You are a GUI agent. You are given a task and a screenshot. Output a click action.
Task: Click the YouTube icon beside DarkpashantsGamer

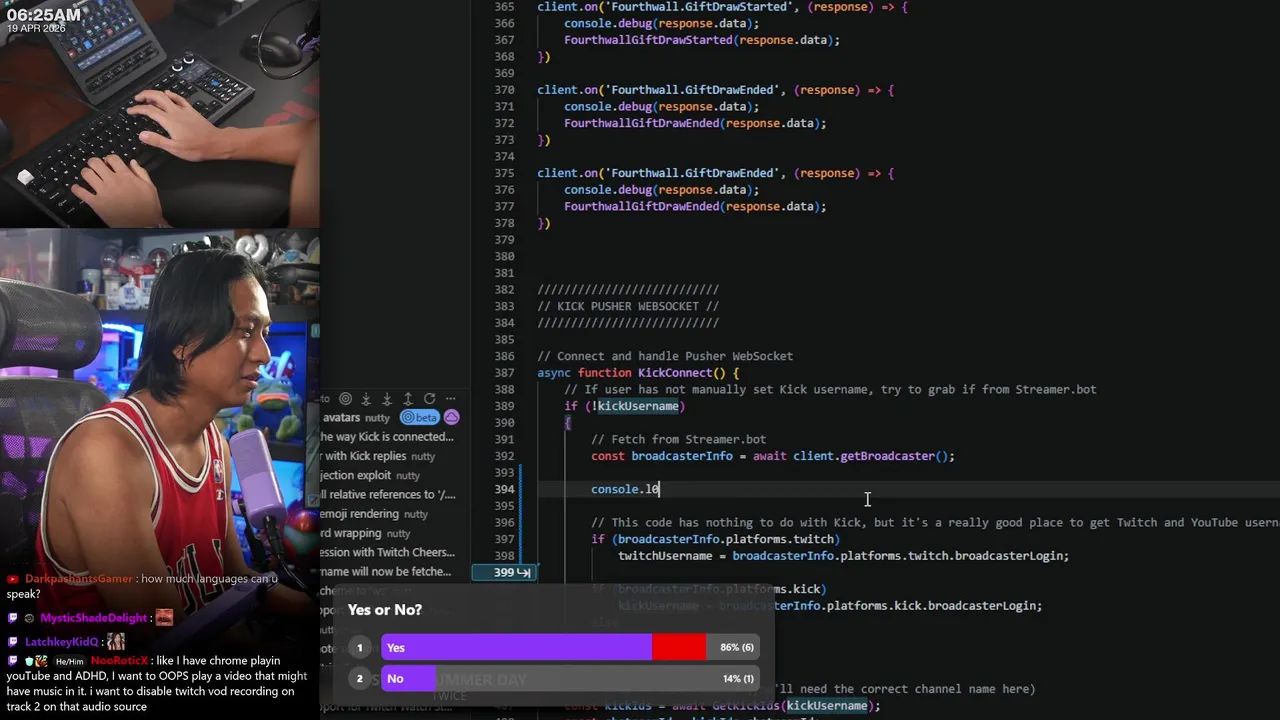tap(12, 579)
